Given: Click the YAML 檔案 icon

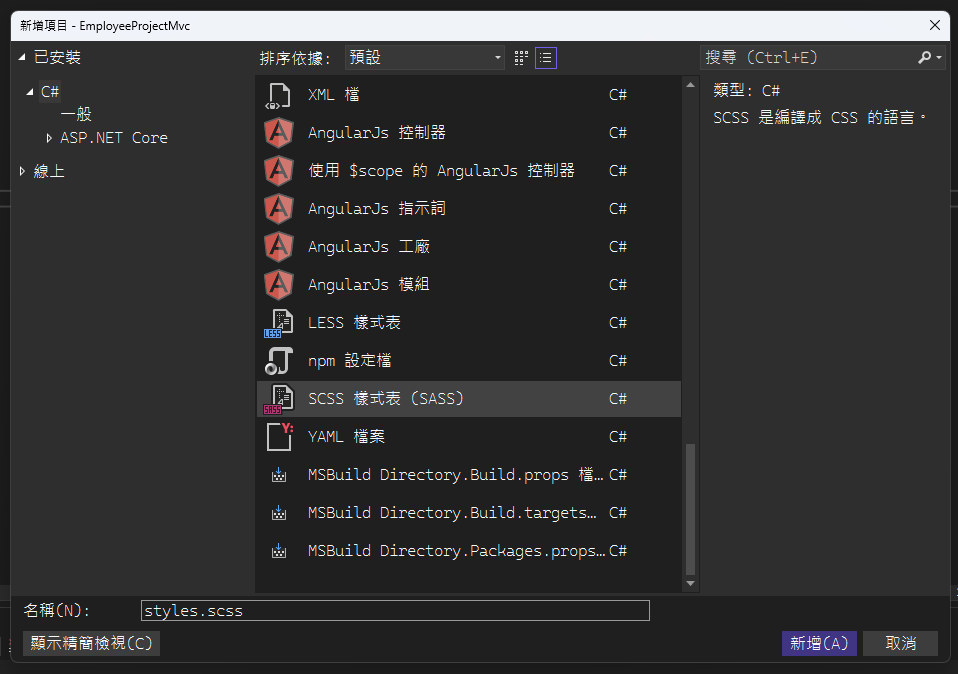Looking at the screenshot, I should (280, 437).
